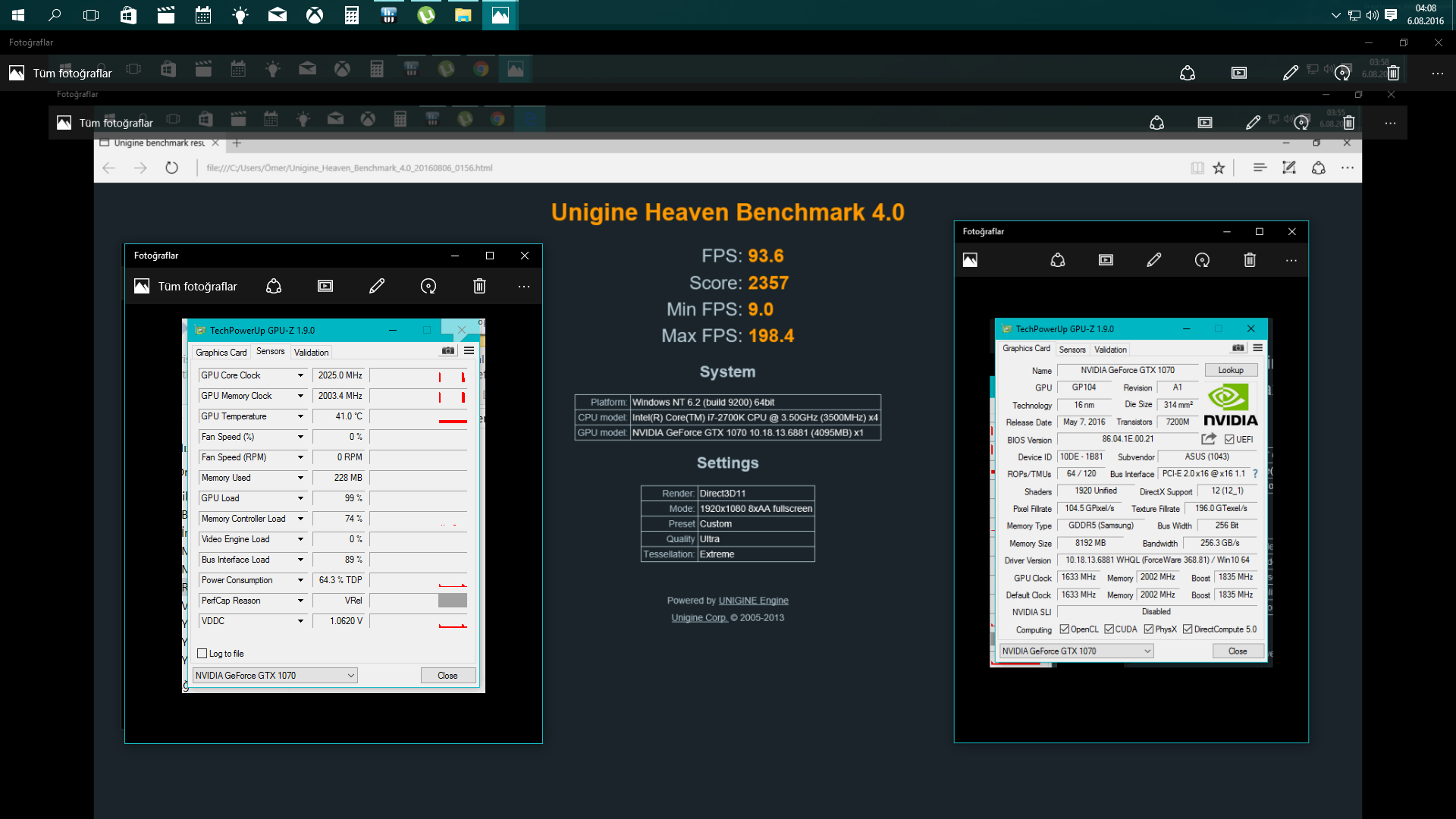Expand GPU Core Clock sensor dropdown
Image resolution: width=1456 pixels, height=819 pixels.
coord(300,375)
